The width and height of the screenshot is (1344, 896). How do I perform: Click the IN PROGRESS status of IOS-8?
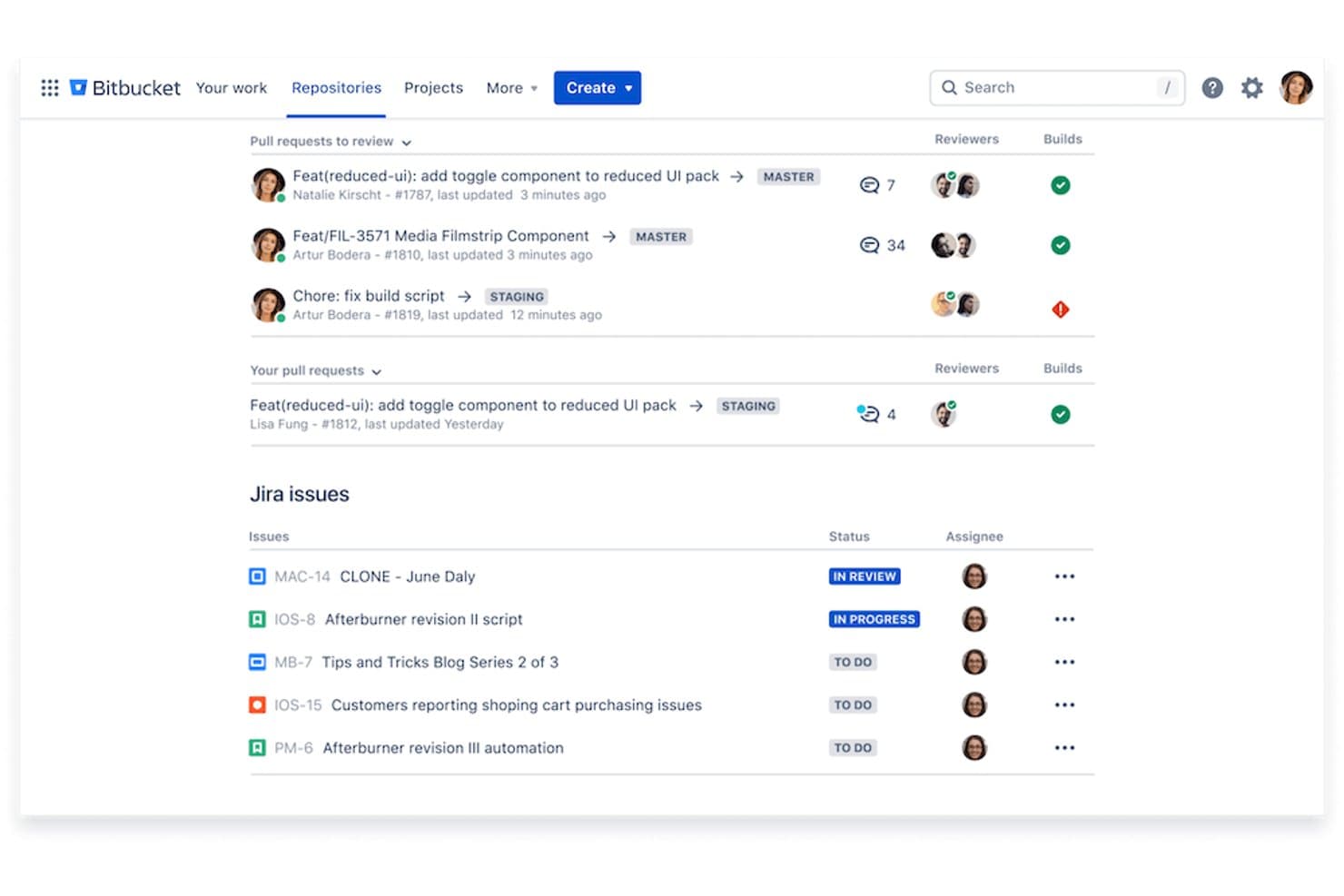point(875,619)
